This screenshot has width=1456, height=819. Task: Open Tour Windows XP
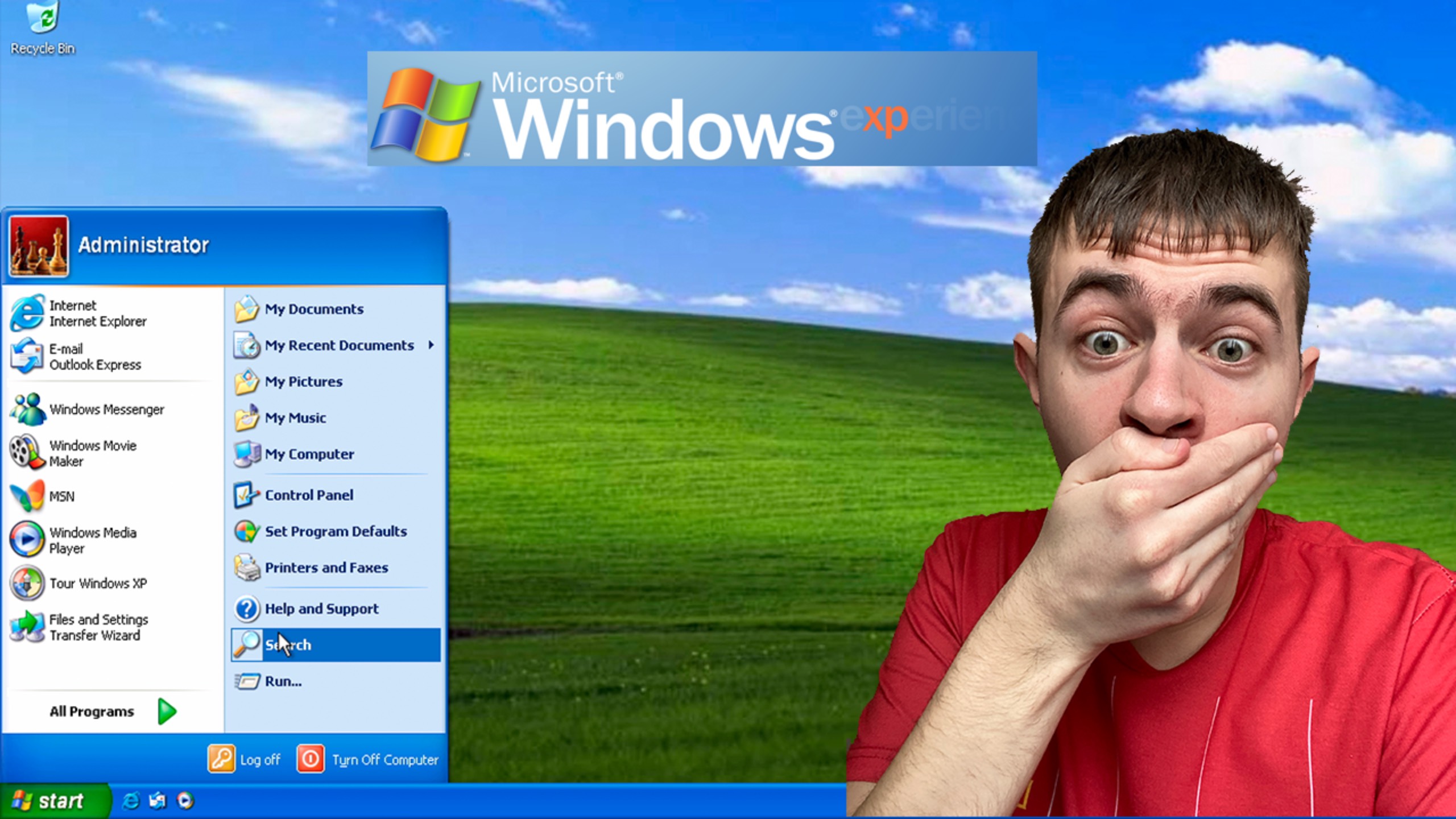98,584
